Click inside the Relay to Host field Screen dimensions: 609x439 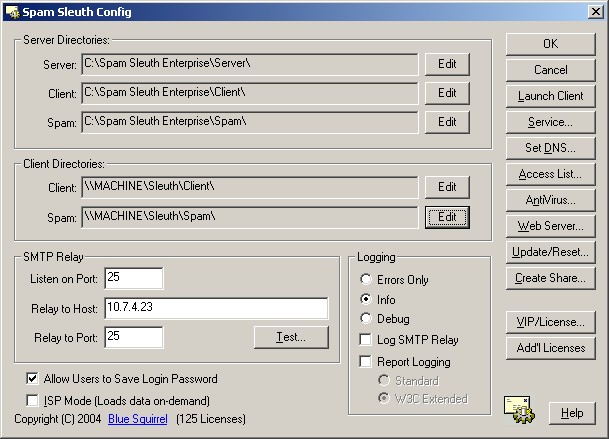click(x=215, y=308)
